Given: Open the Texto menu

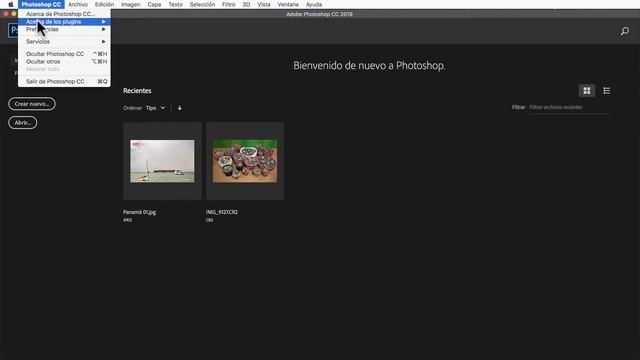Looking at the screenshot, I should pos(176,4).
